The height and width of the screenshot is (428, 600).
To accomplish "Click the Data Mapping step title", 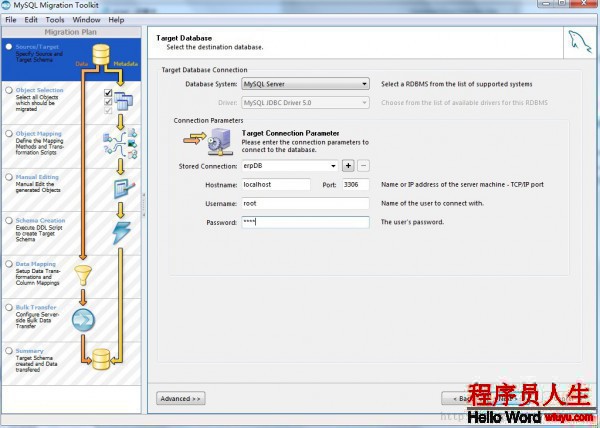I will click(x=36, y=264).
